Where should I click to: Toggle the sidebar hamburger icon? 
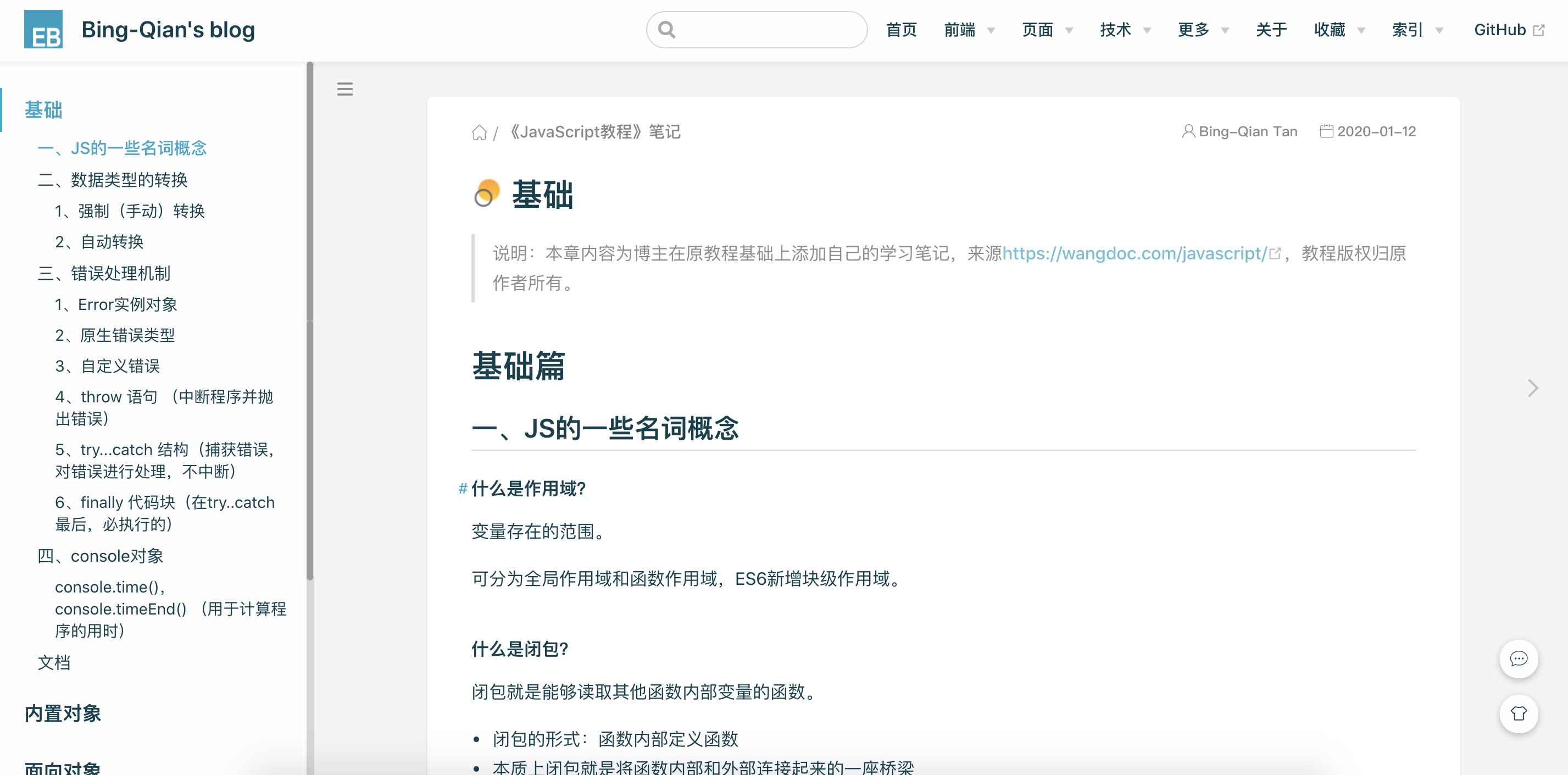(x=345, y=90)
